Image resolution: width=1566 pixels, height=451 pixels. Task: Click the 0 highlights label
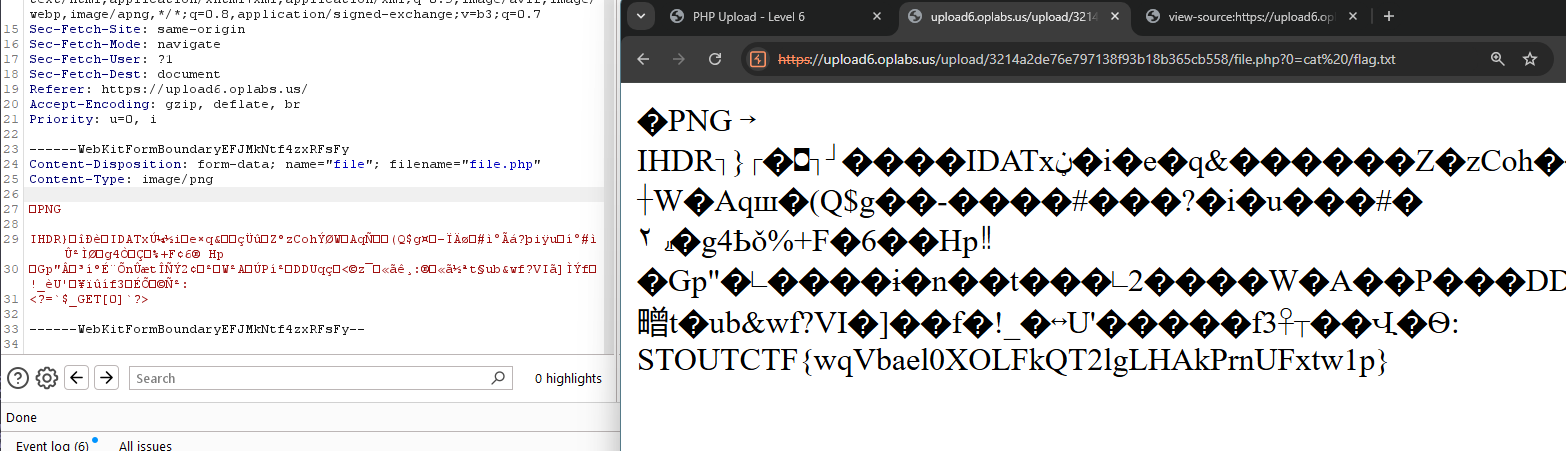click(x=568, y=378)
